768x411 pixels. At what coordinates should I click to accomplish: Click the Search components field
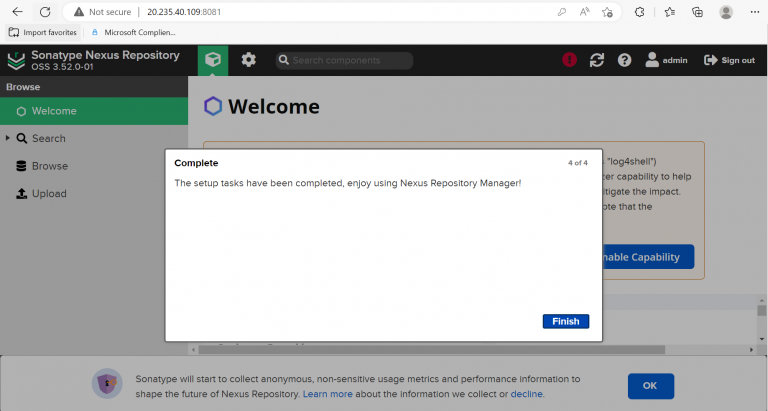(x=345, y=60)
